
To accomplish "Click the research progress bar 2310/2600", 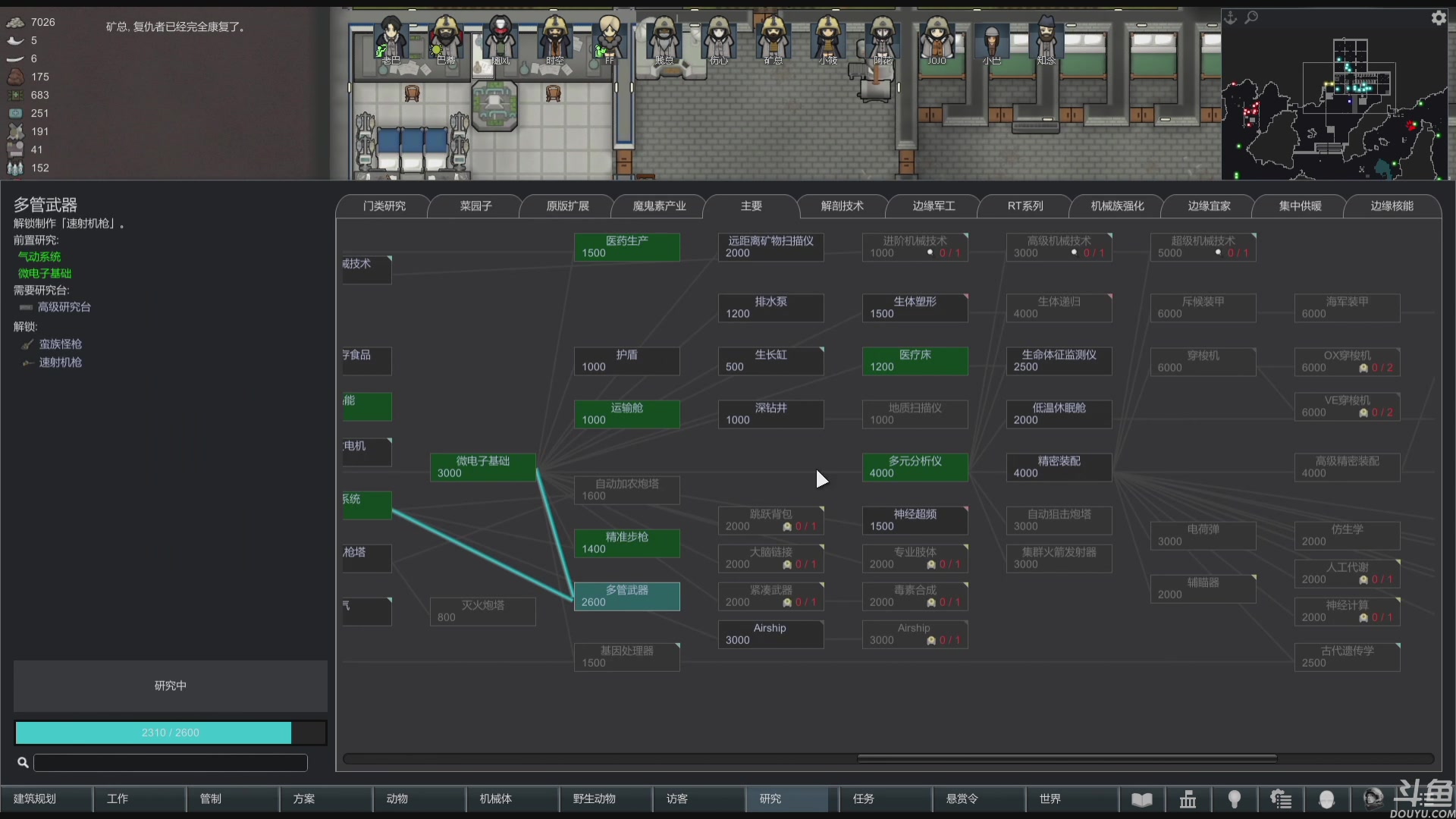I will click(170, 733).
